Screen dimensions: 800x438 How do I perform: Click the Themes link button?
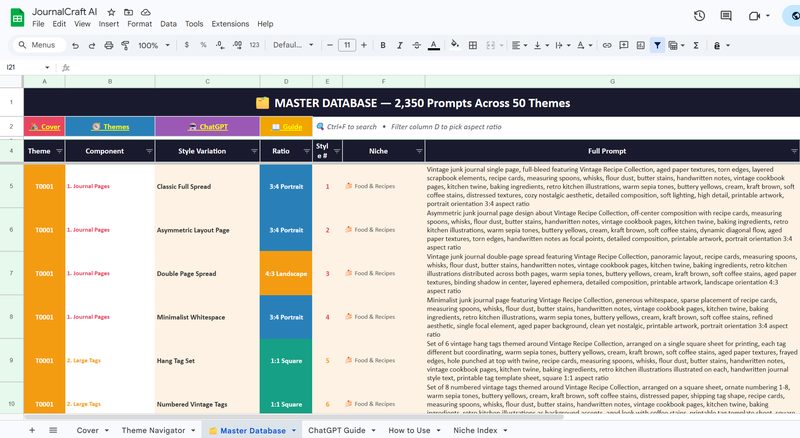[x=110, y=127]
